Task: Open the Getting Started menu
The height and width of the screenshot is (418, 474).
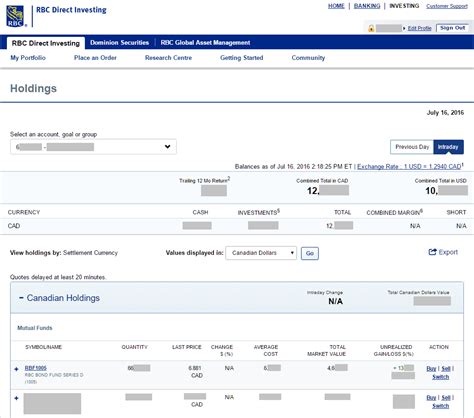Action: (x=242, y=58)
